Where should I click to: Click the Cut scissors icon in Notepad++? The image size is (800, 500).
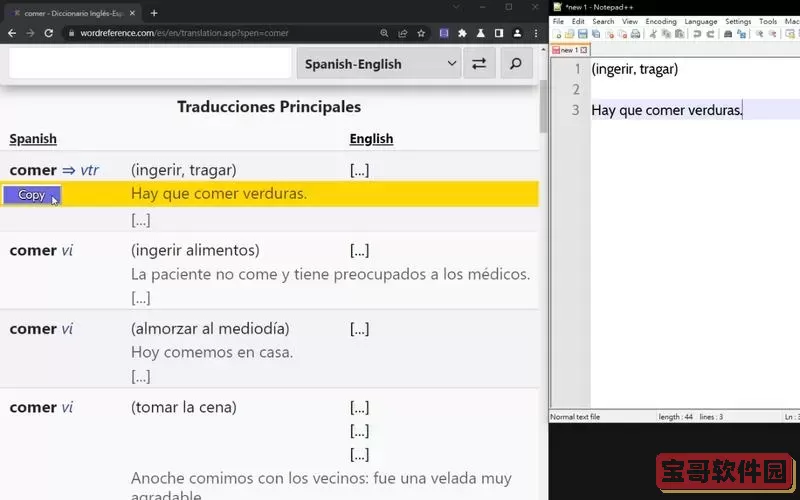pyautogui.click(x=652, y=34)
